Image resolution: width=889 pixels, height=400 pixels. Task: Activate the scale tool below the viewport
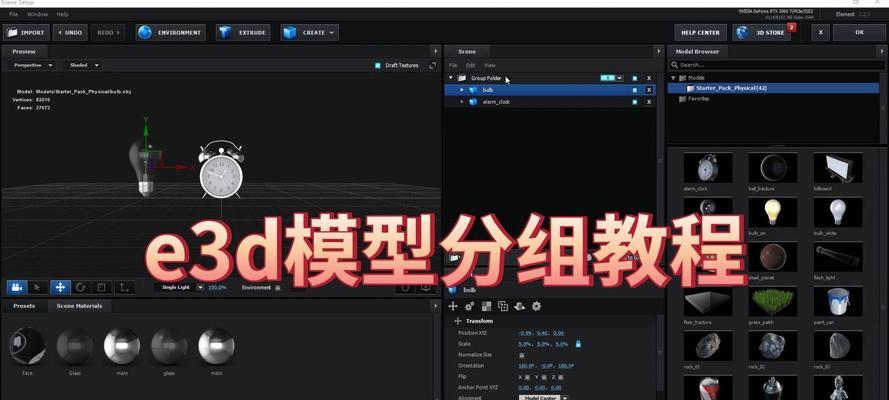[x=101, y=287]
